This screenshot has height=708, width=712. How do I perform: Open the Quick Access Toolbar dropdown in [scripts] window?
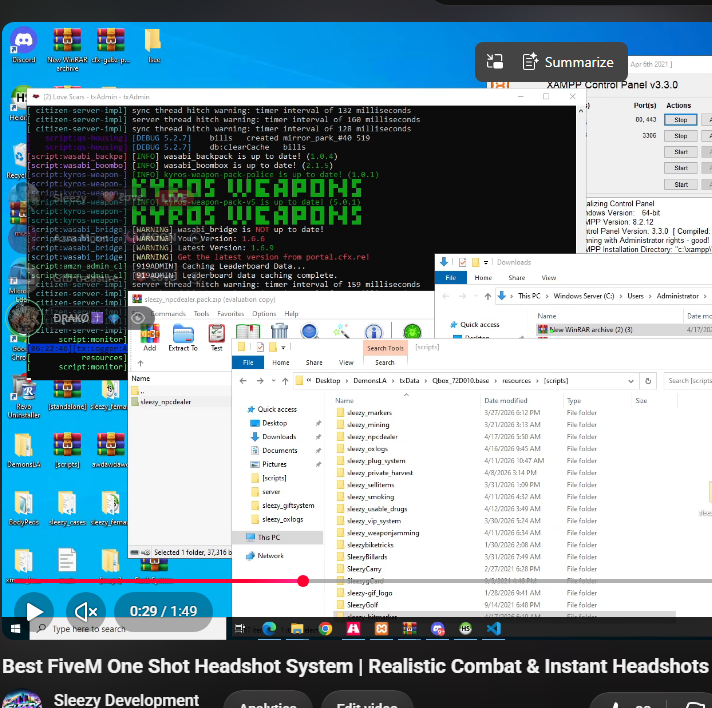click(x=283, y=348)
